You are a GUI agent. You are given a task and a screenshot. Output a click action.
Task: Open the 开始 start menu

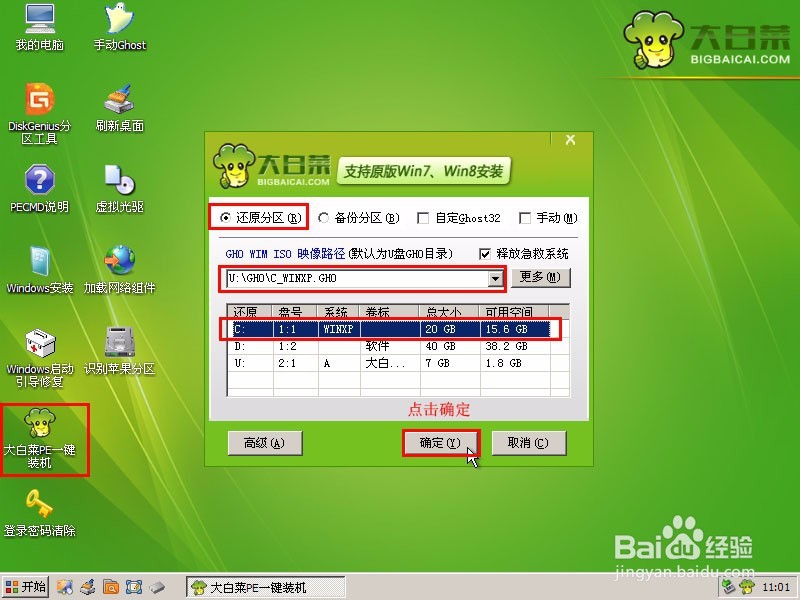(x=25, y=587)
